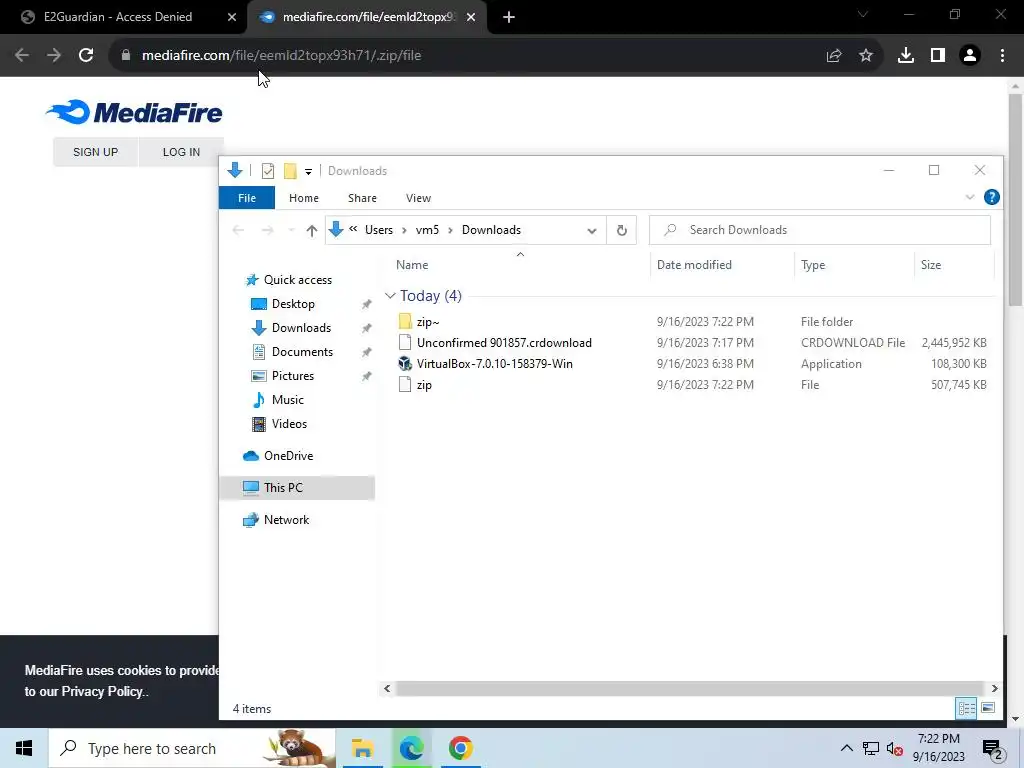Expand the Explorer ribbon chevron

click(970, 197)
